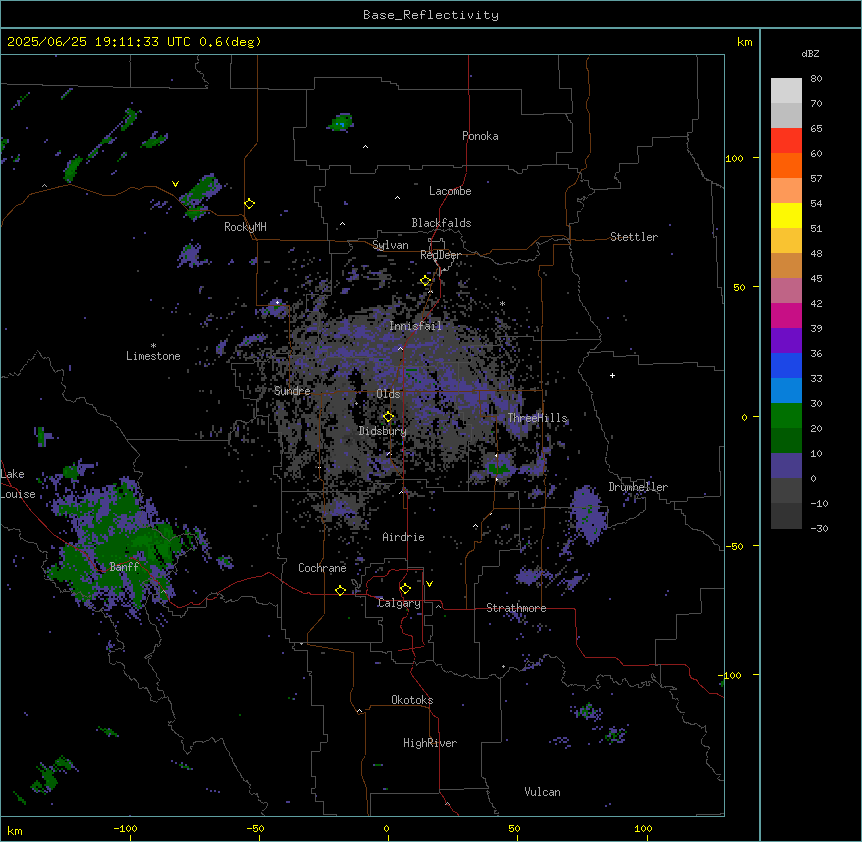
Task: Click the dBZ legend heading
Action: 810,54
